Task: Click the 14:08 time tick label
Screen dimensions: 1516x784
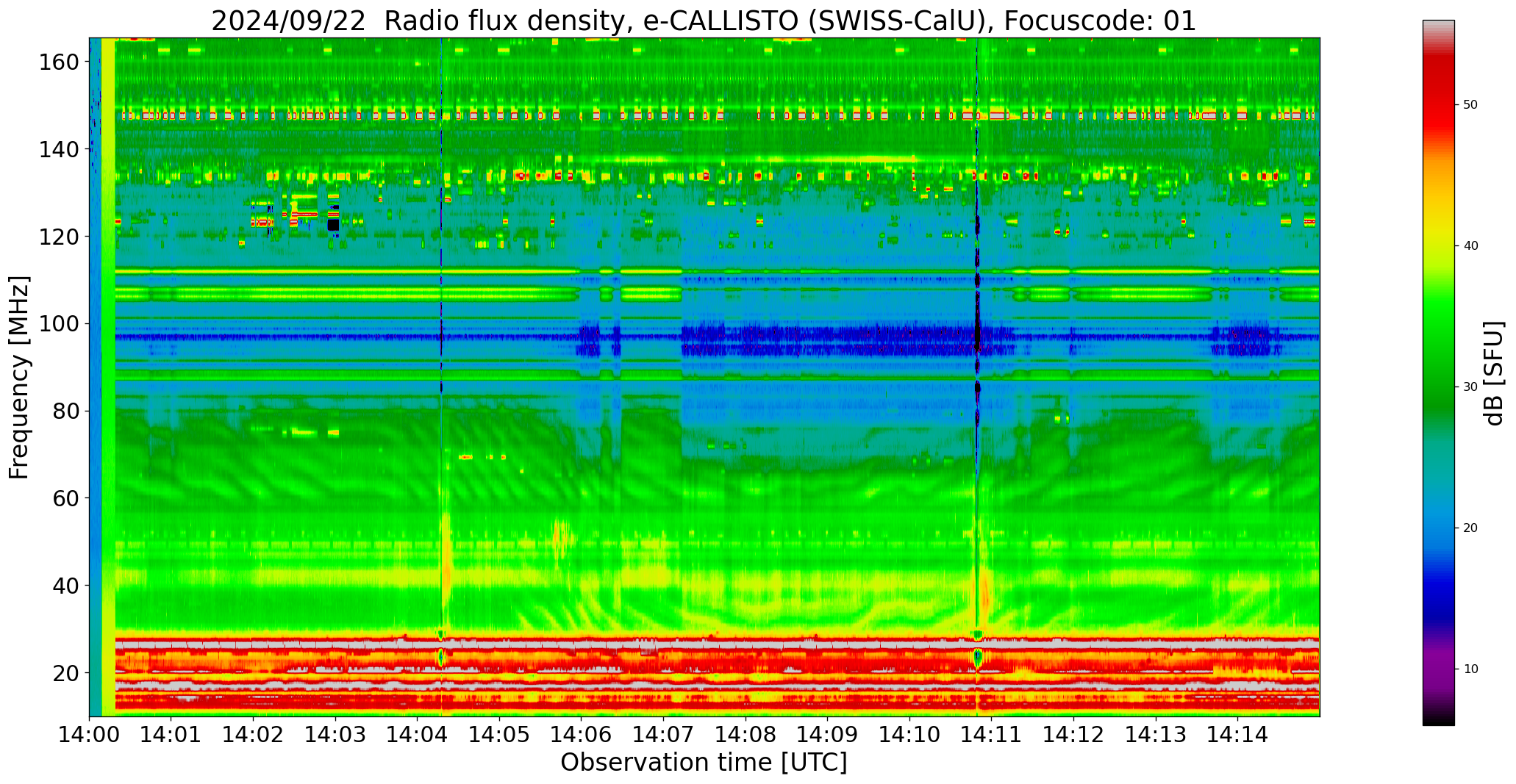Action: click(x=746, y=733)
